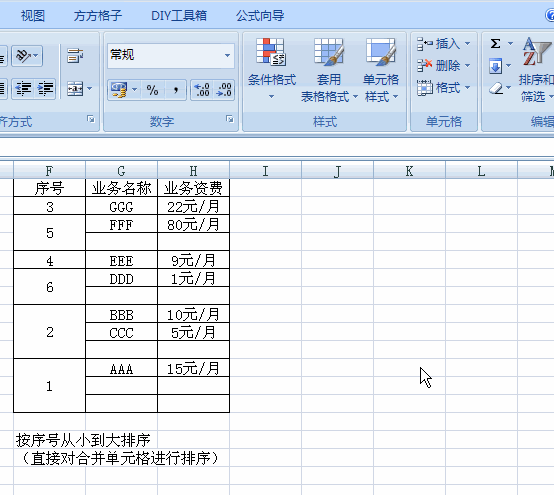This screenshot has width=554, height=495.
Task: Apply comma style formatting
Action: pyautogui.click(x=176, y=90)
